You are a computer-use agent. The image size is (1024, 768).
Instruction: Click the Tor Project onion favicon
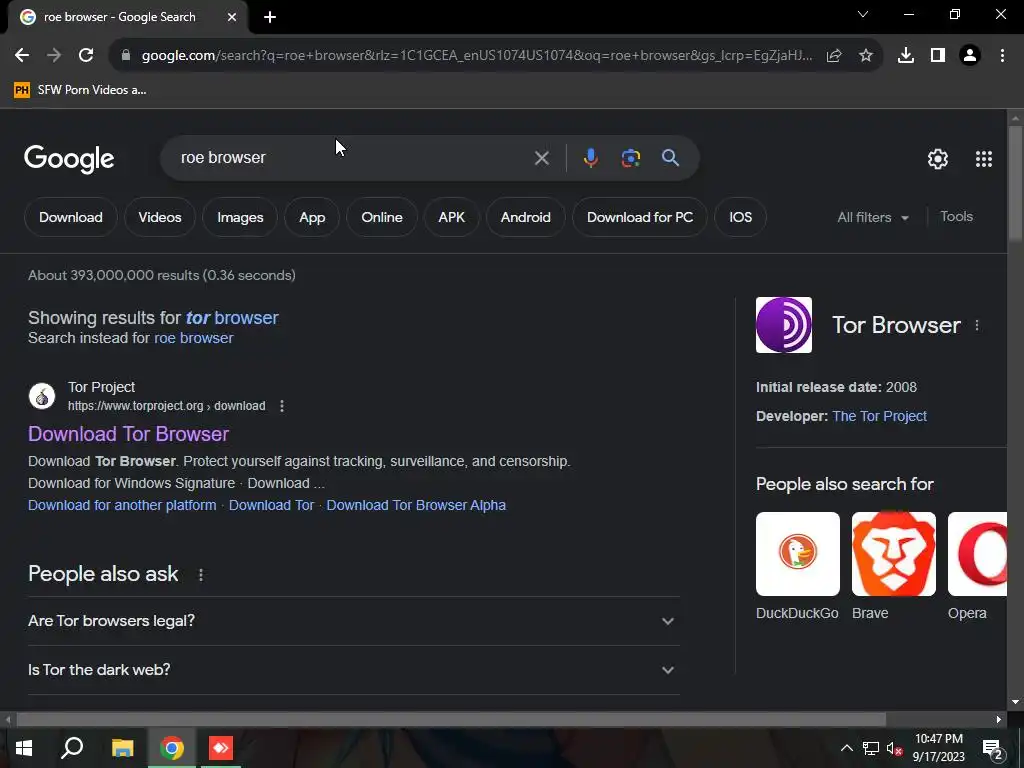click(42, 396)
